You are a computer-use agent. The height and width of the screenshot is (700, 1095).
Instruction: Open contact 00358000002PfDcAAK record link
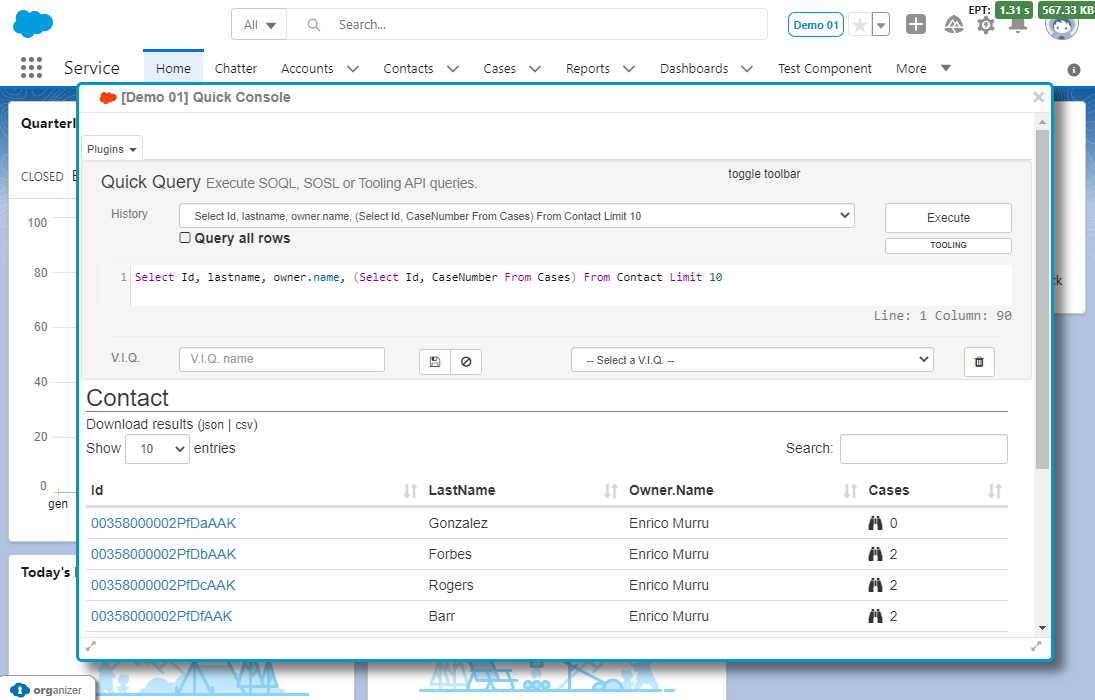(163, 585)
